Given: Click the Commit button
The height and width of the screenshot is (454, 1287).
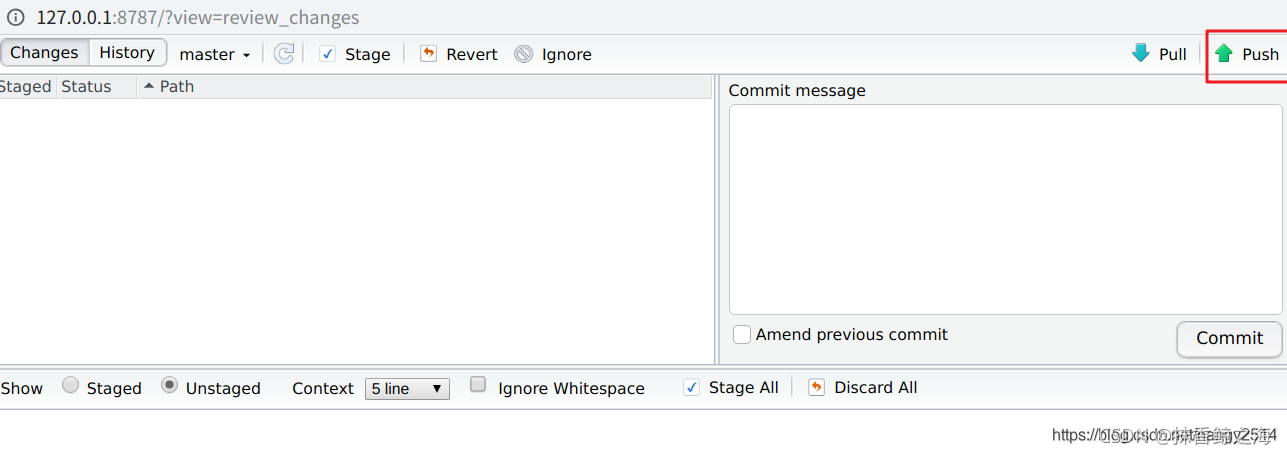Looking at the screenshot, I should pyautogui.click(x=1229, y=338).
